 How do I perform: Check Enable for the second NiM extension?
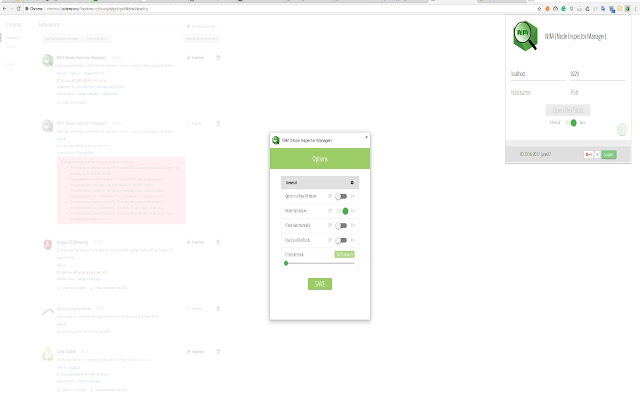(x=189, y=124)
